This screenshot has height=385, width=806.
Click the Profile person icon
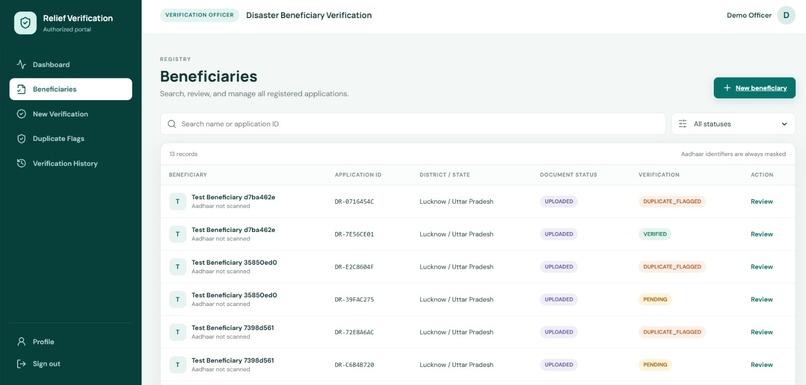click(21, 342)
